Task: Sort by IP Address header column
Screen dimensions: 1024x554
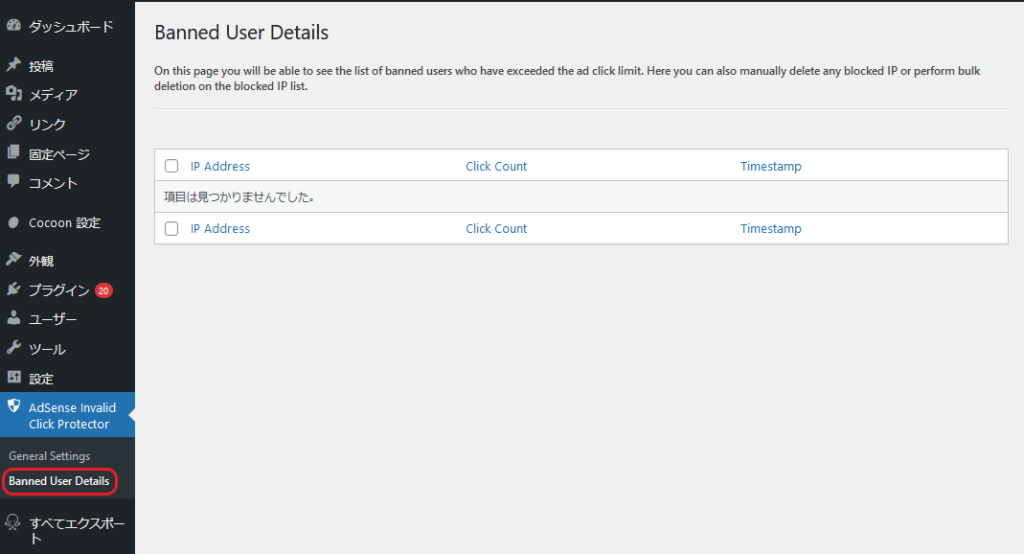Action: [x=220, y=166]
